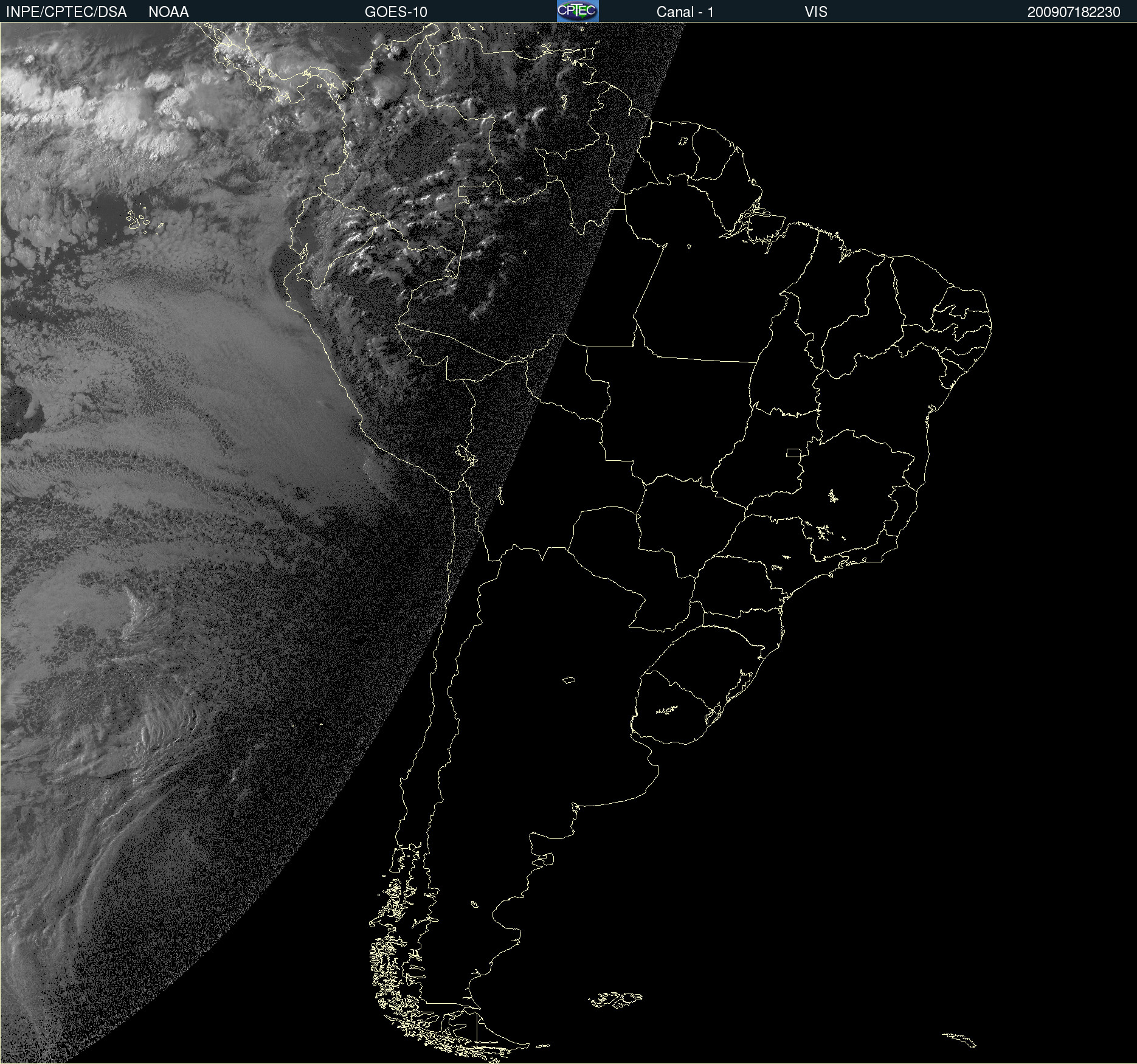Select the INPE/CPTEC/DSA header text

pyautogui.click(x=66, y=12)
